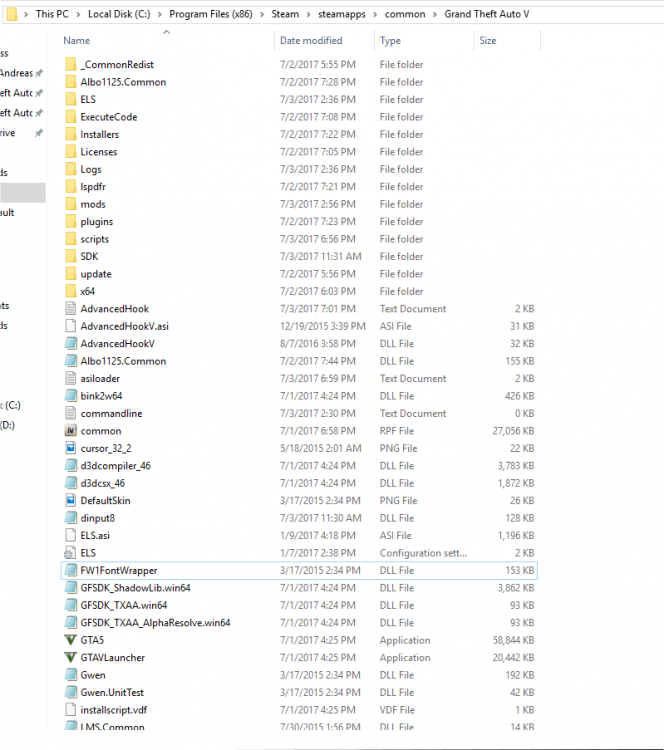Select GFSDK_TXAA_AlphaResolve.win64 file name
This screenshot has width=664, height=750.
tap(155, 622)
